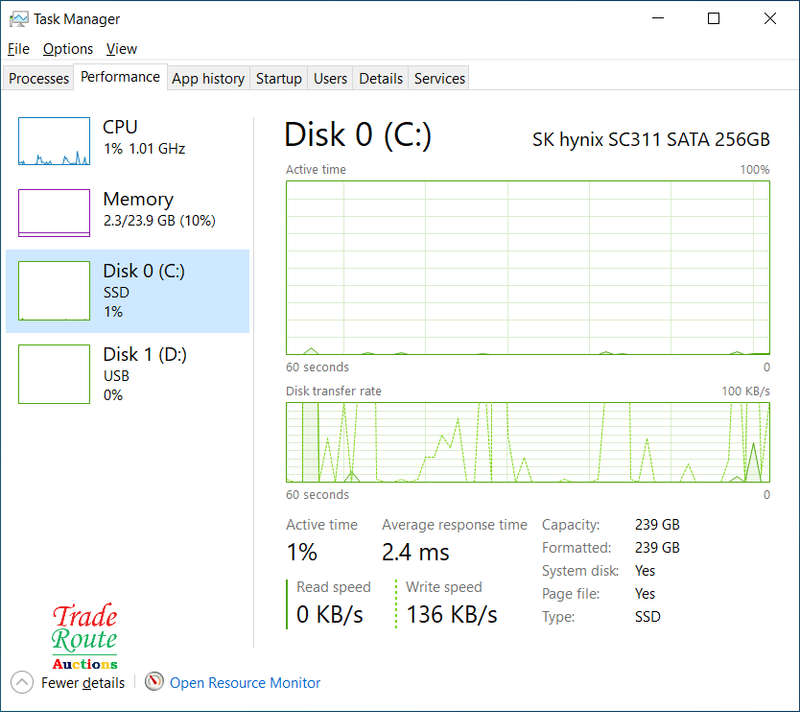The image size is (800, 712).
Task: Click the Task Manager title bar icon
Action: pyautogui.click(x=19, y=19)
